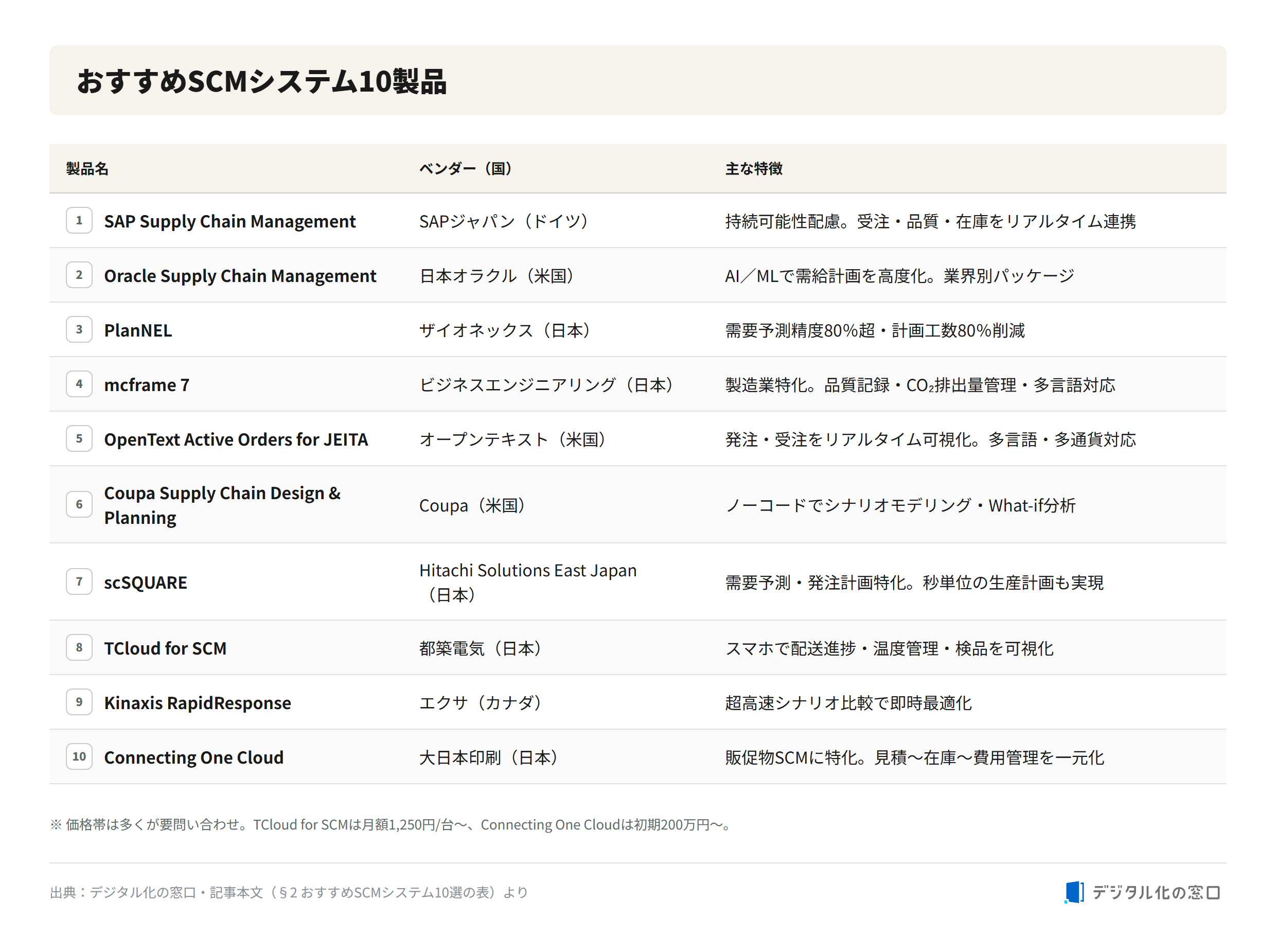Select the TCloud for SCM product name

[165, 648]
